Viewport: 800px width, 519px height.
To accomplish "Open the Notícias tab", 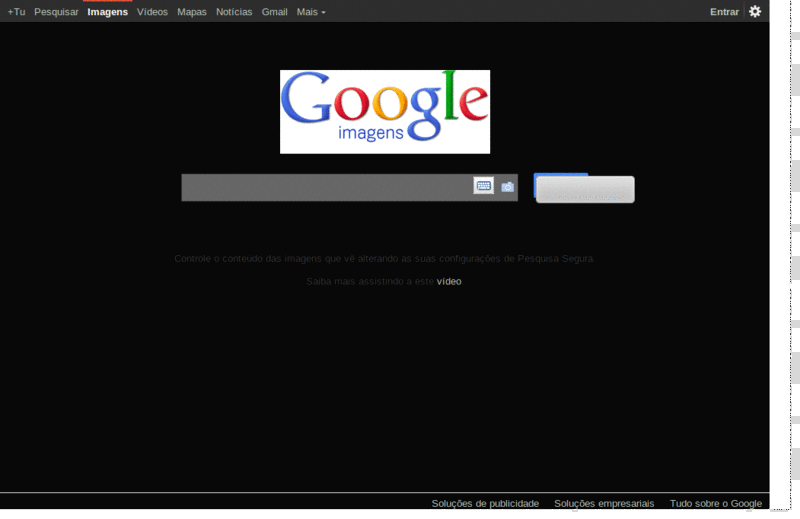I will (234, 12).
